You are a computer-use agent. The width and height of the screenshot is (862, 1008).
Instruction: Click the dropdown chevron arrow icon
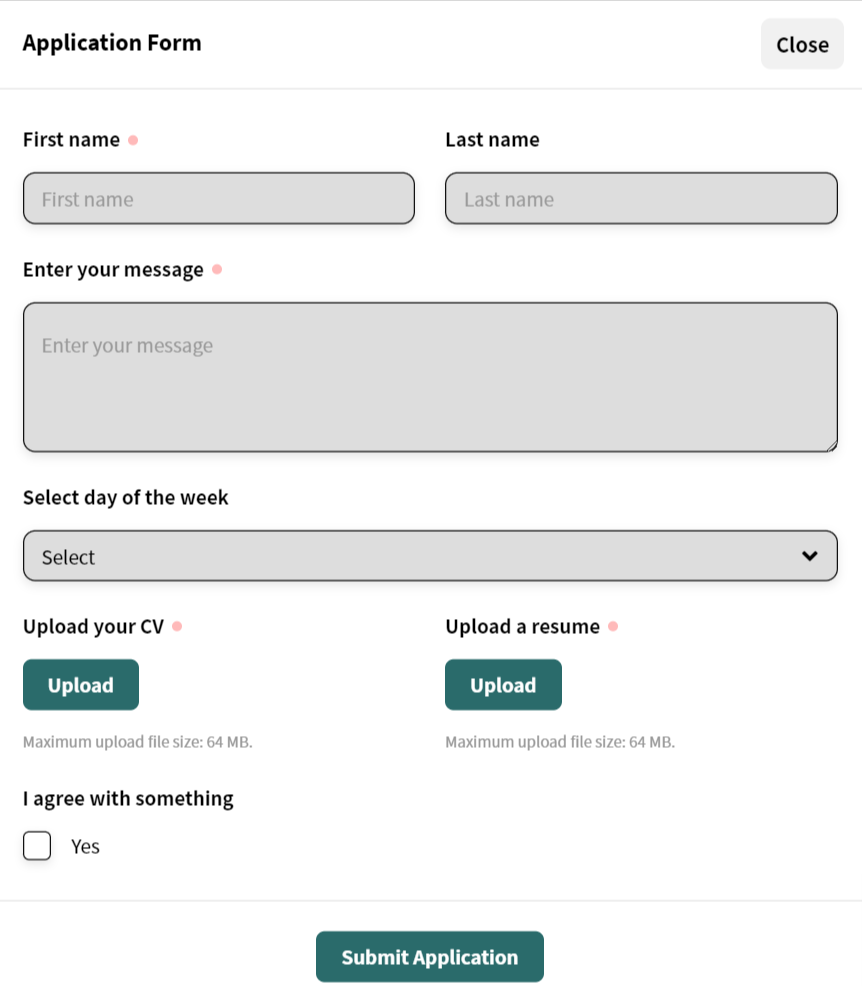(x=809, y=556)
